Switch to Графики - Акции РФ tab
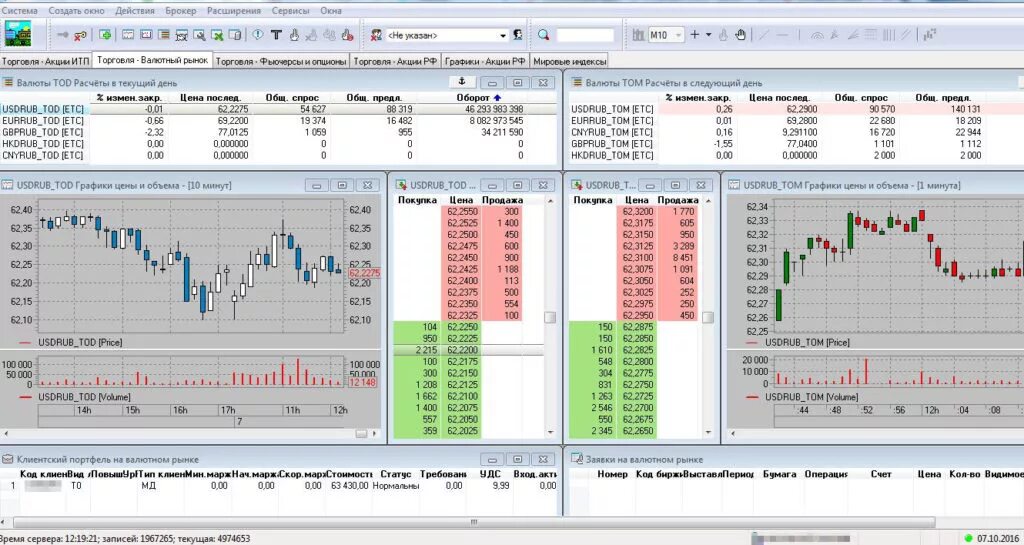Image resolution: width=1024 pixels, height=545 pixels. [485, 61]
